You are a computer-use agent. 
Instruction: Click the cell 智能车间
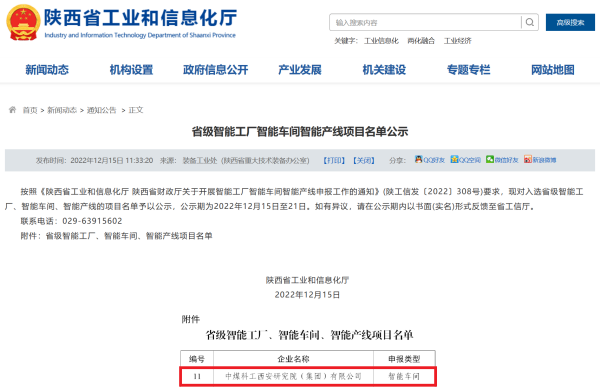(x=404, y=376)
